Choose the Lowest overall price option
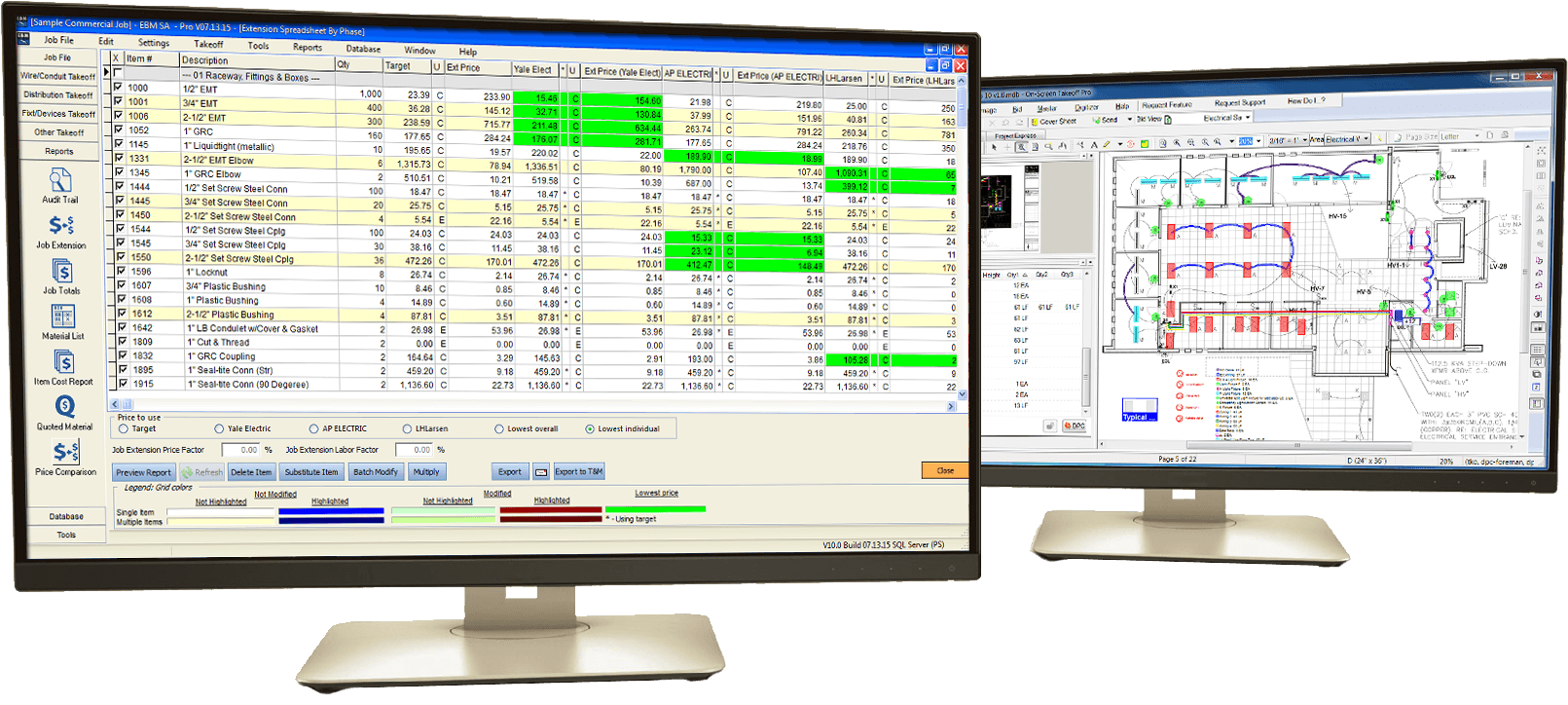Image resolution: width=1568 pixels, height=705 pixels. coord(499,428)
